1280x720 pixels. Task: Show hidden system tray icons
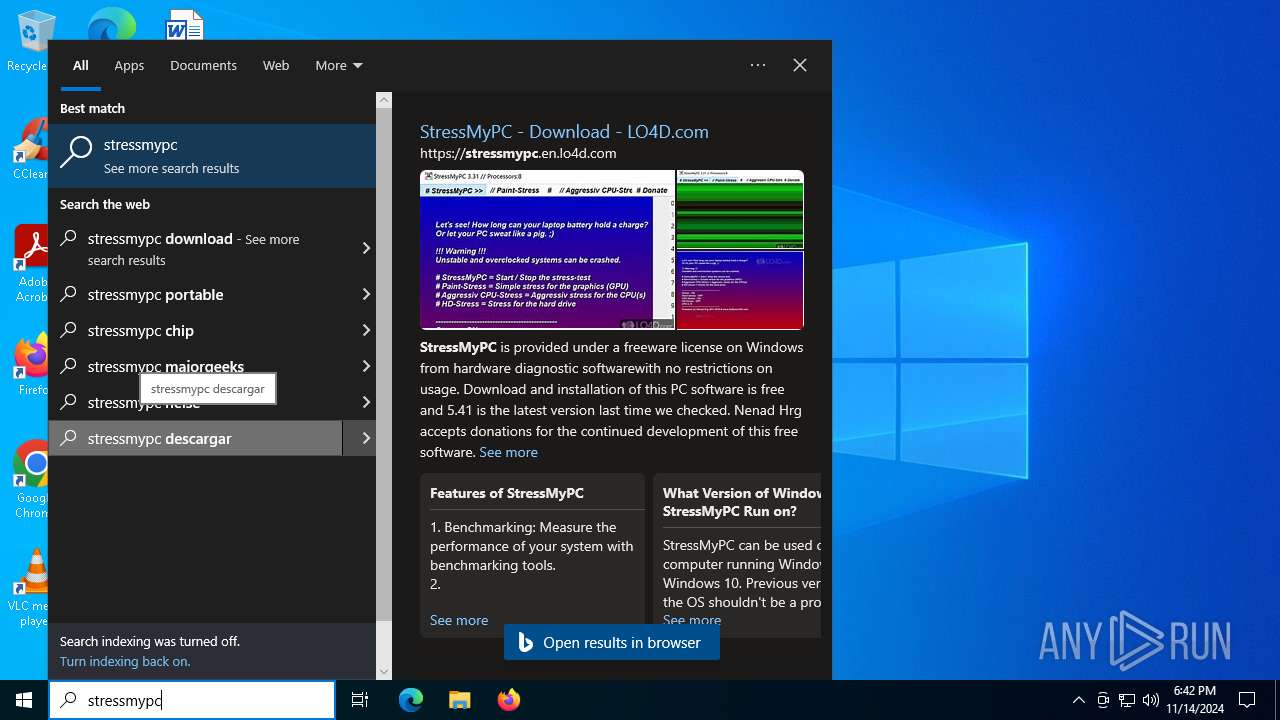point(1078,700)
